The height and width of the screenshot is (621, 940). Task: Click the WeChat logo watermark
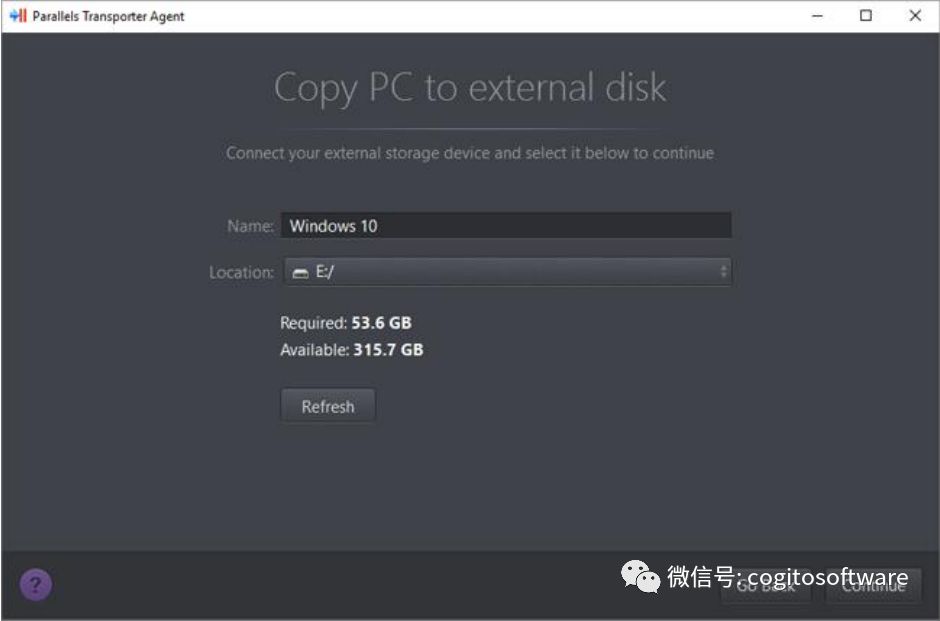[x=640, y=576]
